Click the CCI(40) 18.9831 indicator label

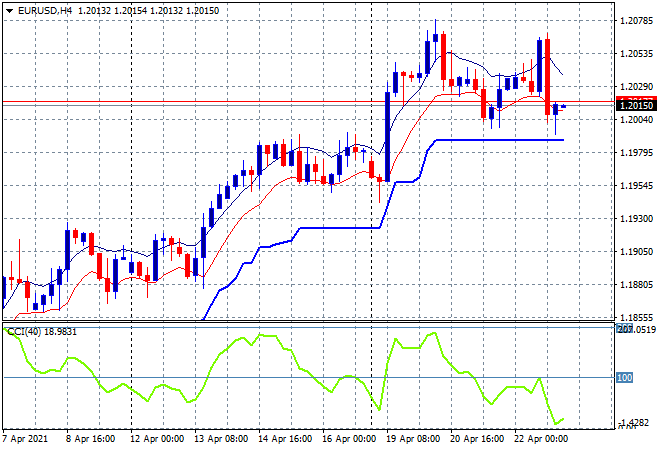pyautogui.click(x=42, y=332)
